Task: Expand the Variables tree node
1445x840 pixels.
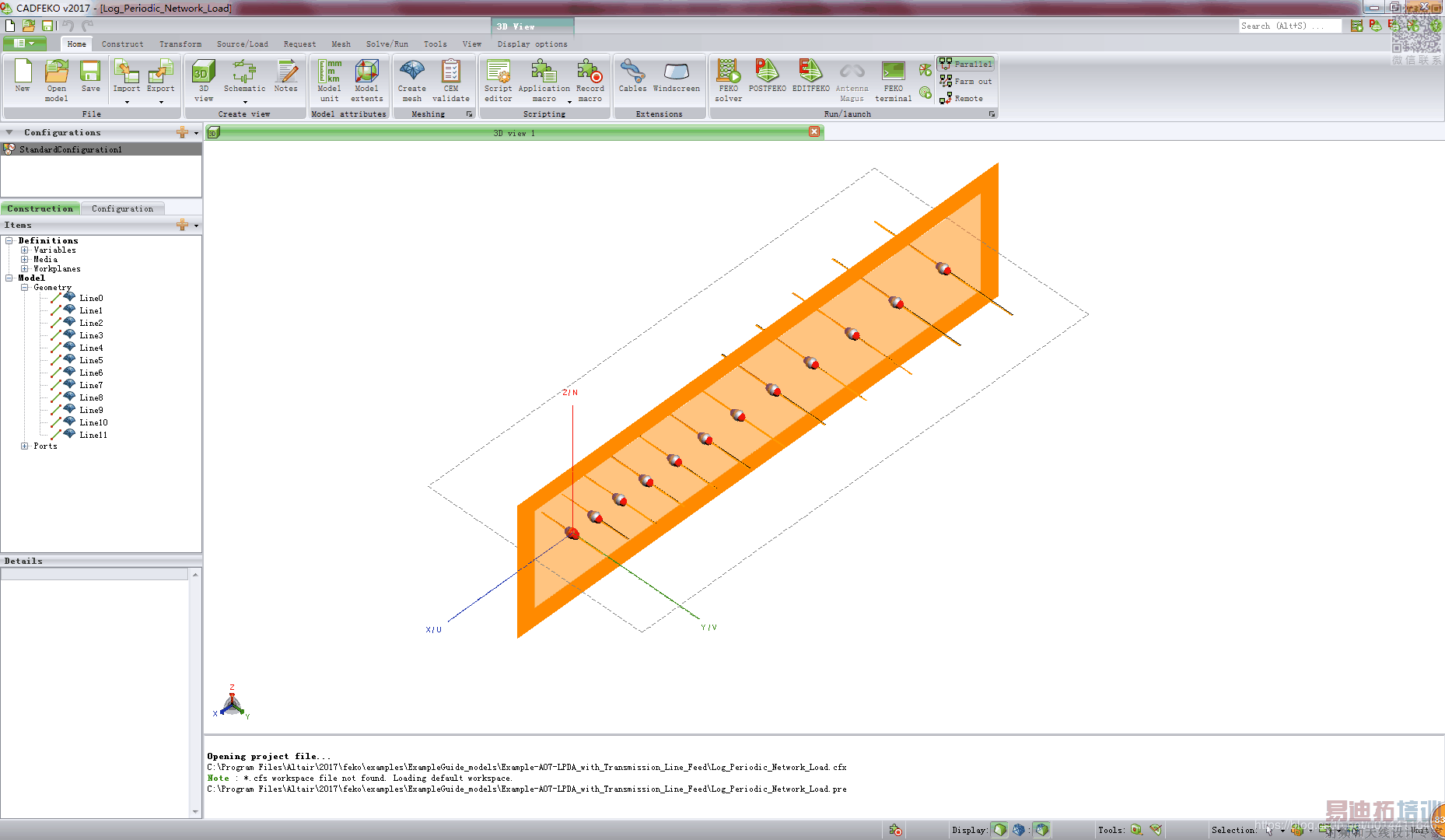Action: coord(25,250)
